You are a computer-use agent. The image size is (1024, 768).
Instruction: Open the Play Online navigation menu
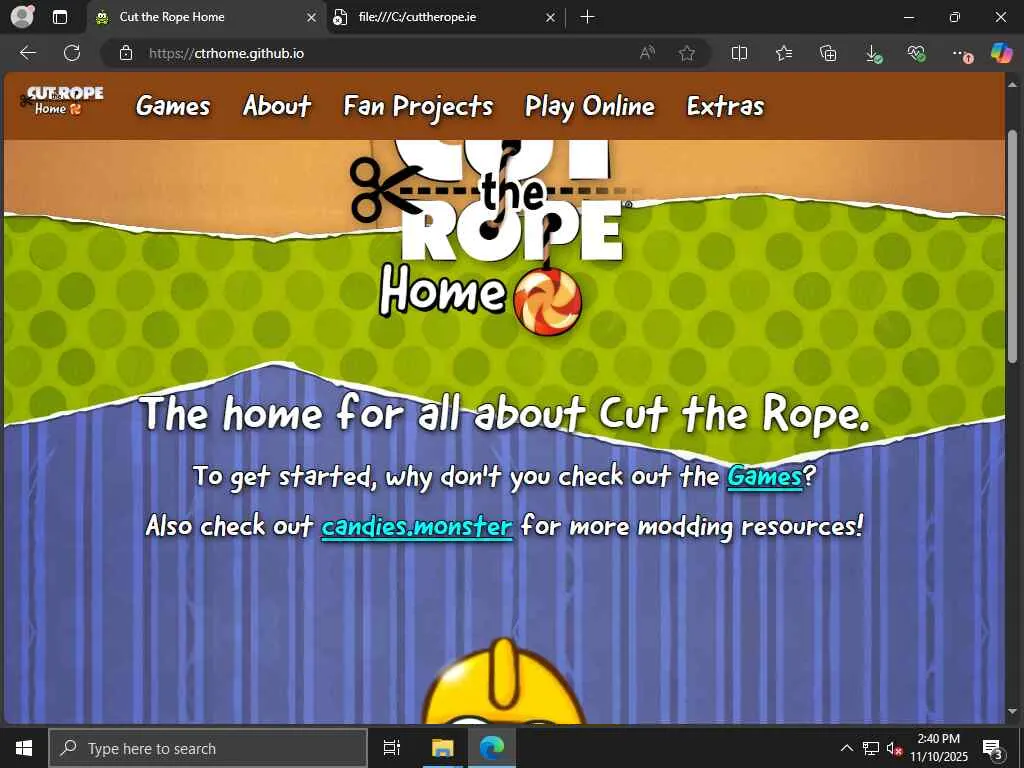(590, 107)
